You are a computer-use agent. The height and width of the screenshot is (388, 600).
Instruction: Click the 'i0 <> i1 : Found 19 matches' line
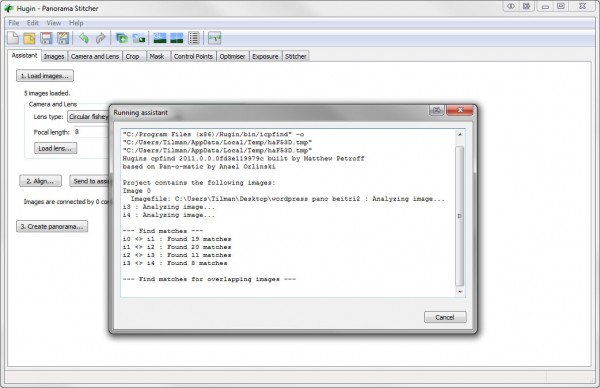(x=177, y=239)
